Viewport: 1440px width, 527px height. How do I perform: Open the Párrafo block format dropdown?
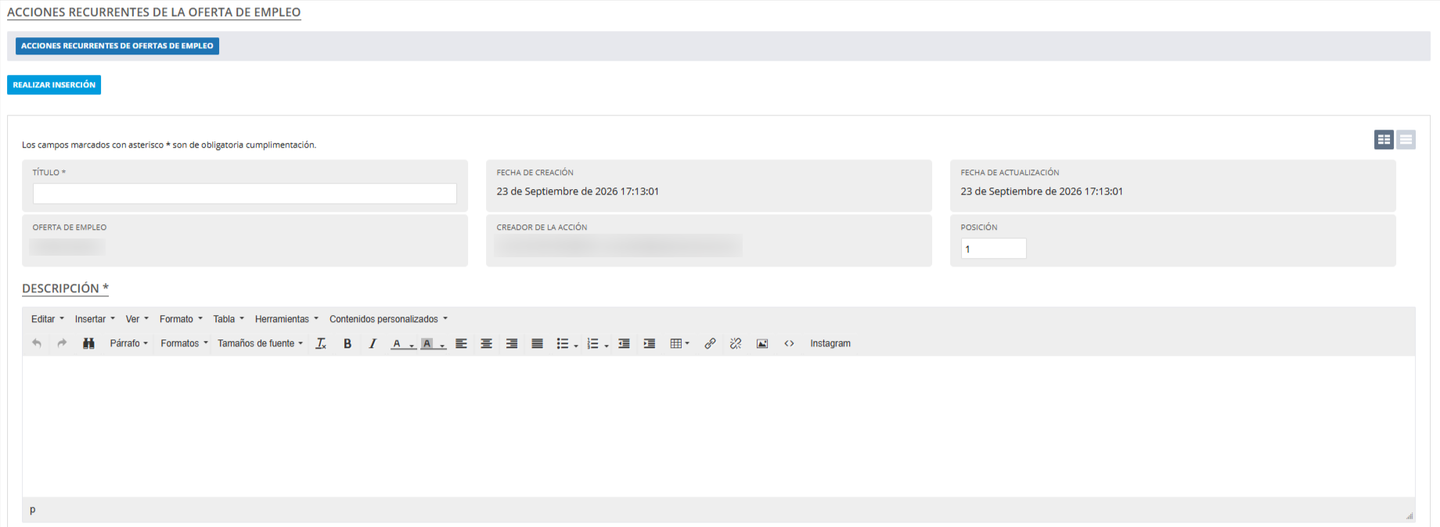(129, 343)
